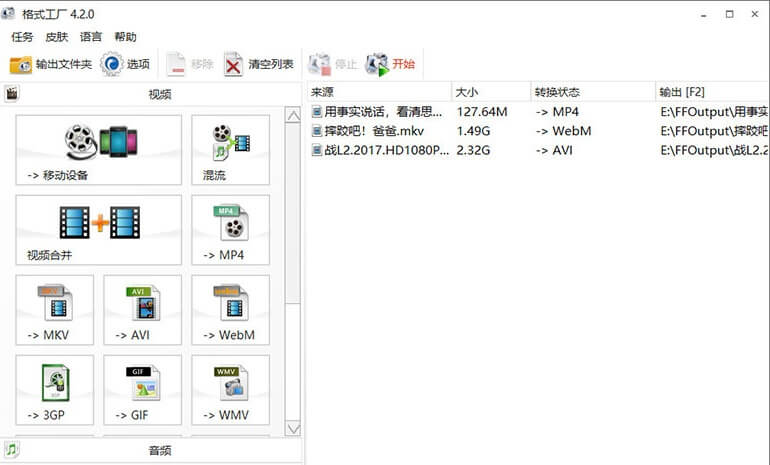The image size is (770, 465).
Task: Choose the -> MP4 conversion tile
Action: coord(230,230)
